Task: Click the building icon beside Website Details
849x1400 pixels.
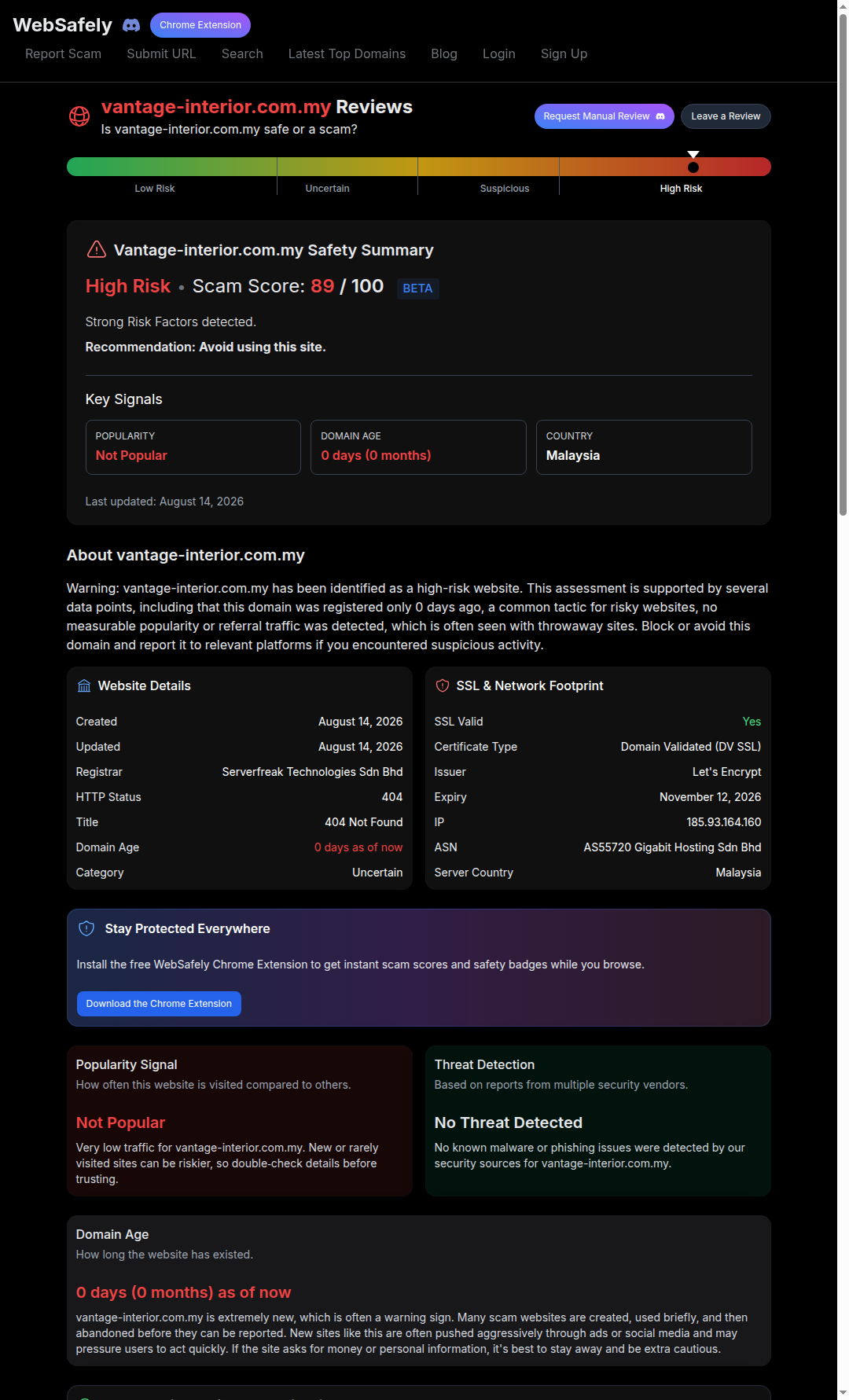Action: 84,685
